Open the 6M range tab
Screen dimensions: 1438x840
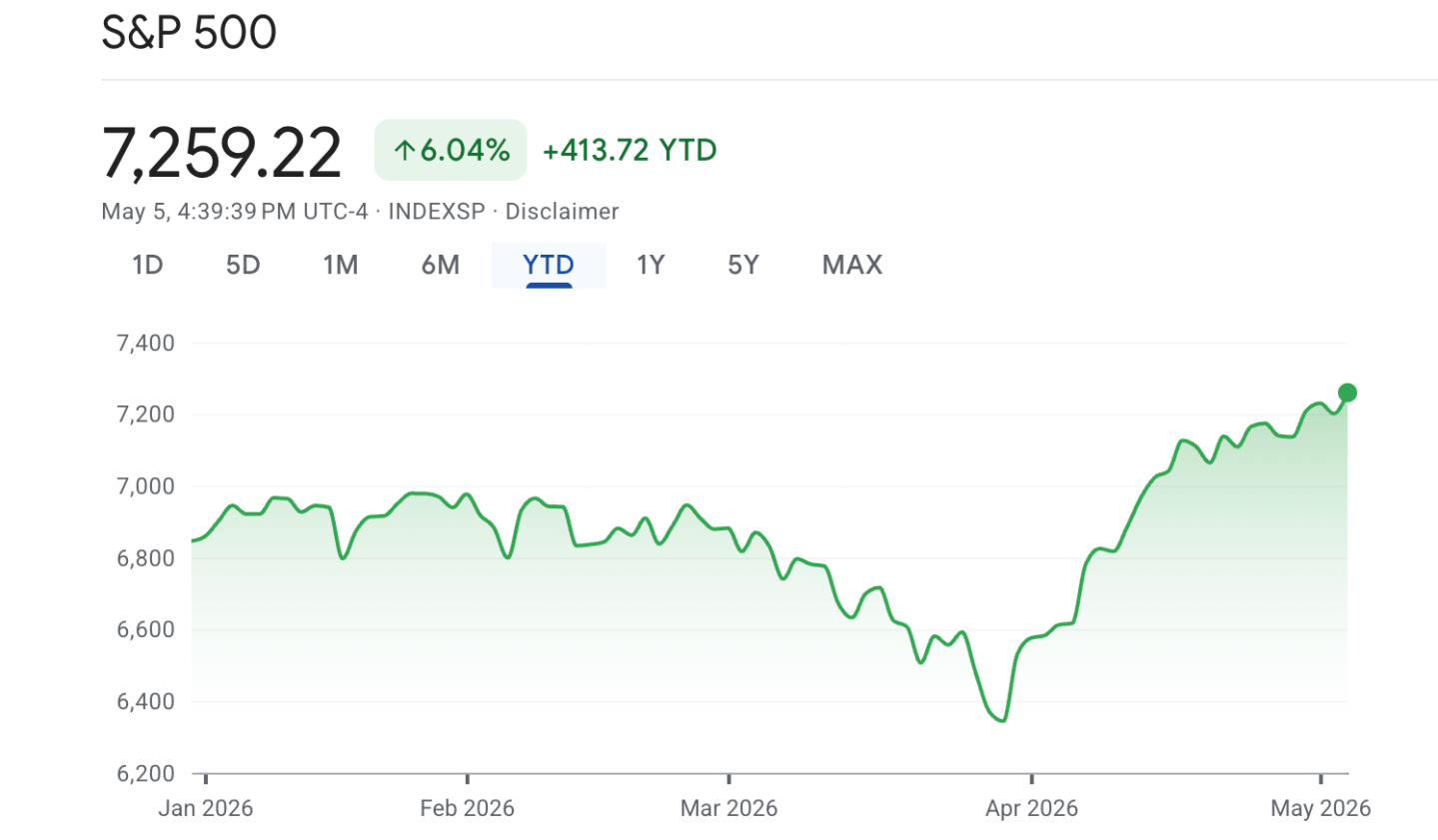click(x=440, y=265)
